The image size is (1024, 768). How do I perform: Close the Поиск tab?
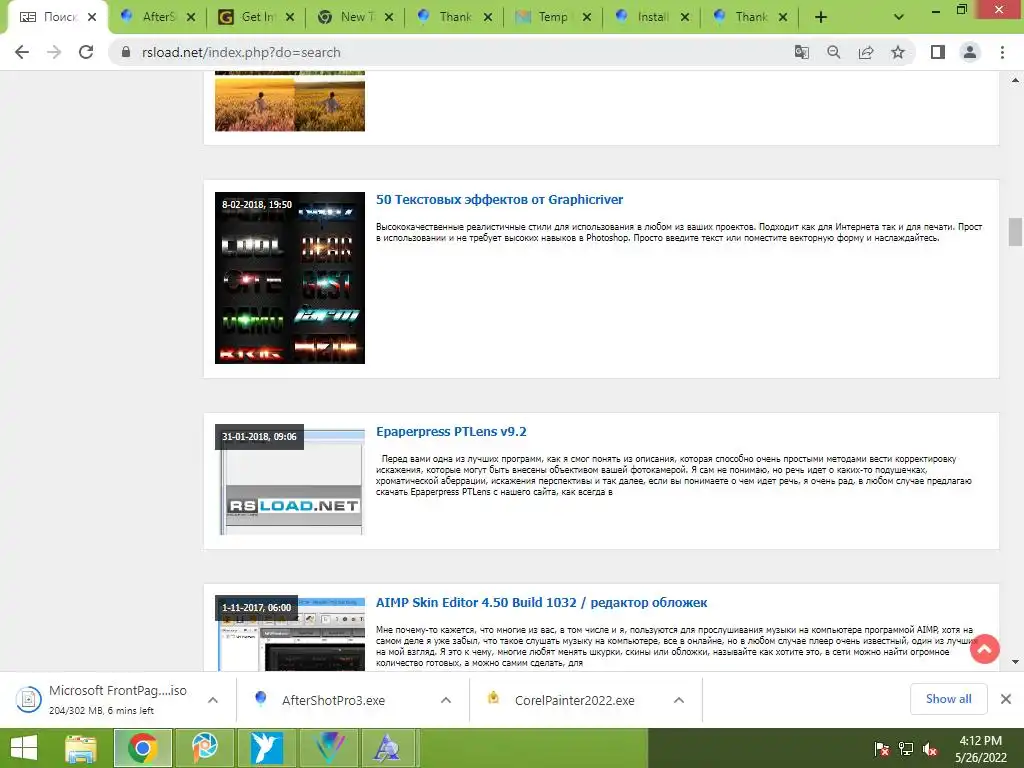pyautogui.click(x=92, y=17)
